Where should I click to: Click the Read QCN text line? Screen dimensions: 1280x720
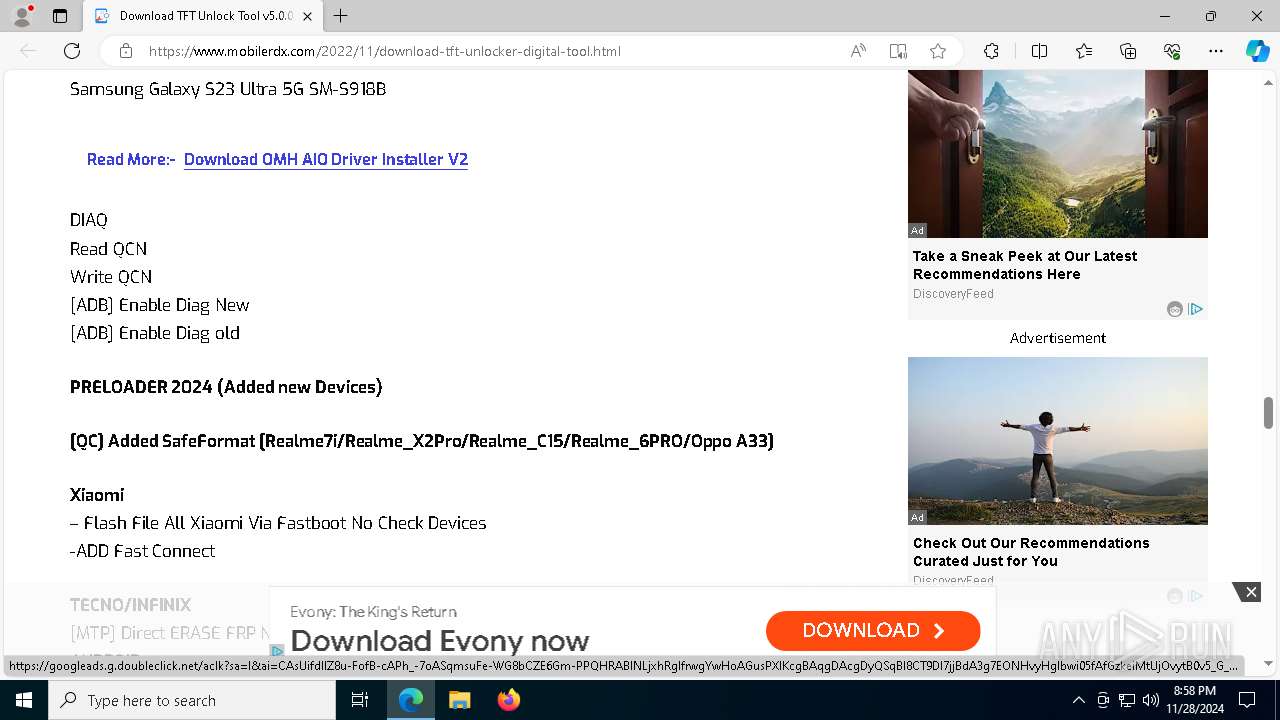coord(108,249)
